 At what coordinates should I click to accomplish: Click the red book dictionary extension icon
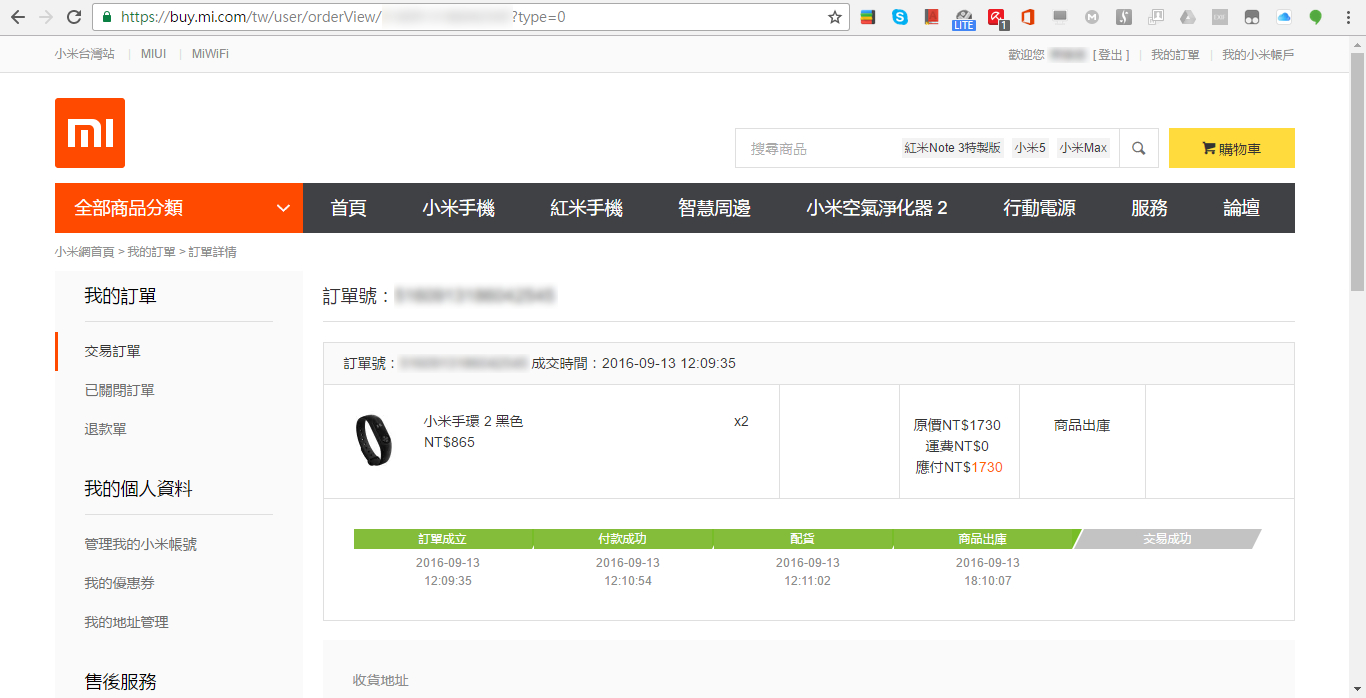coord(931,17)
